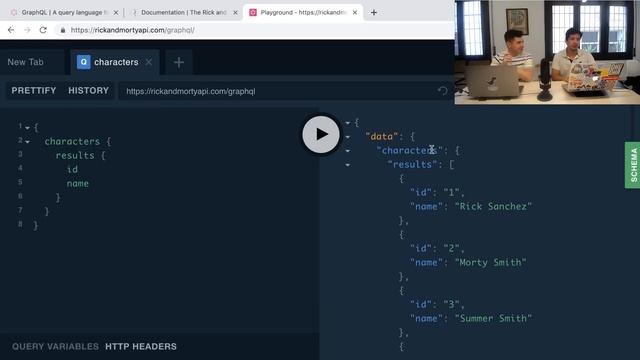Select the Playground browser tab
The height and width of the screenshot is (360, 640).
click(303, 13)
